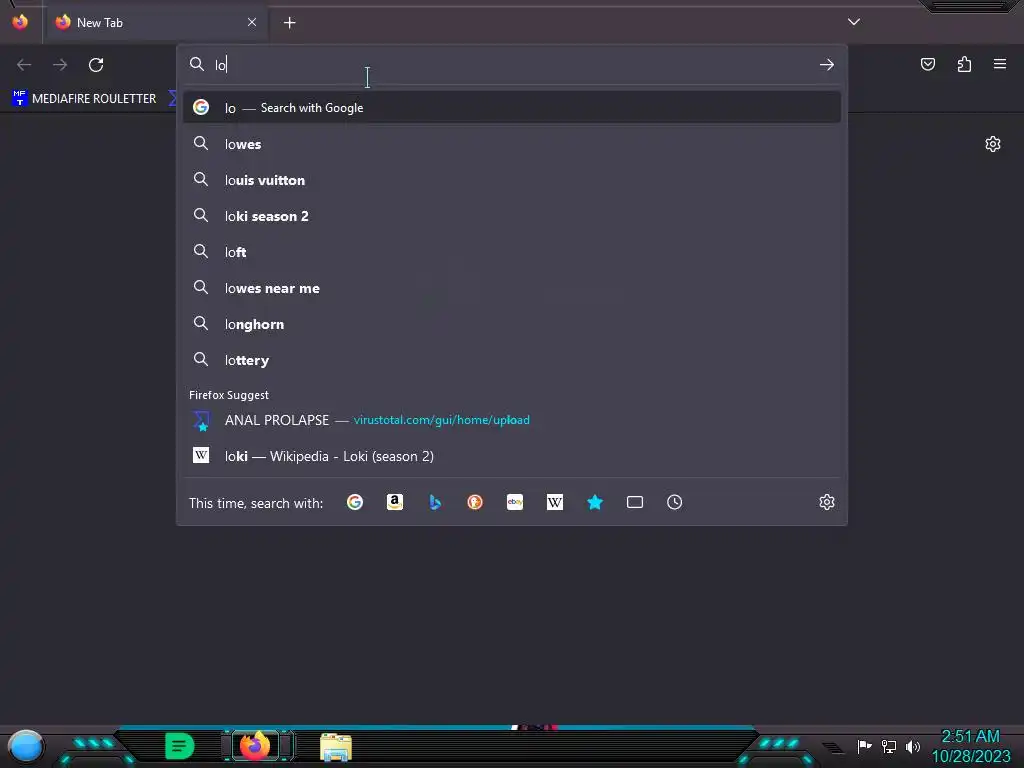This screenshot has height=768, width=1024.
Task: Select the 'louis vuitton' suggestion
Action: [512, 180]
